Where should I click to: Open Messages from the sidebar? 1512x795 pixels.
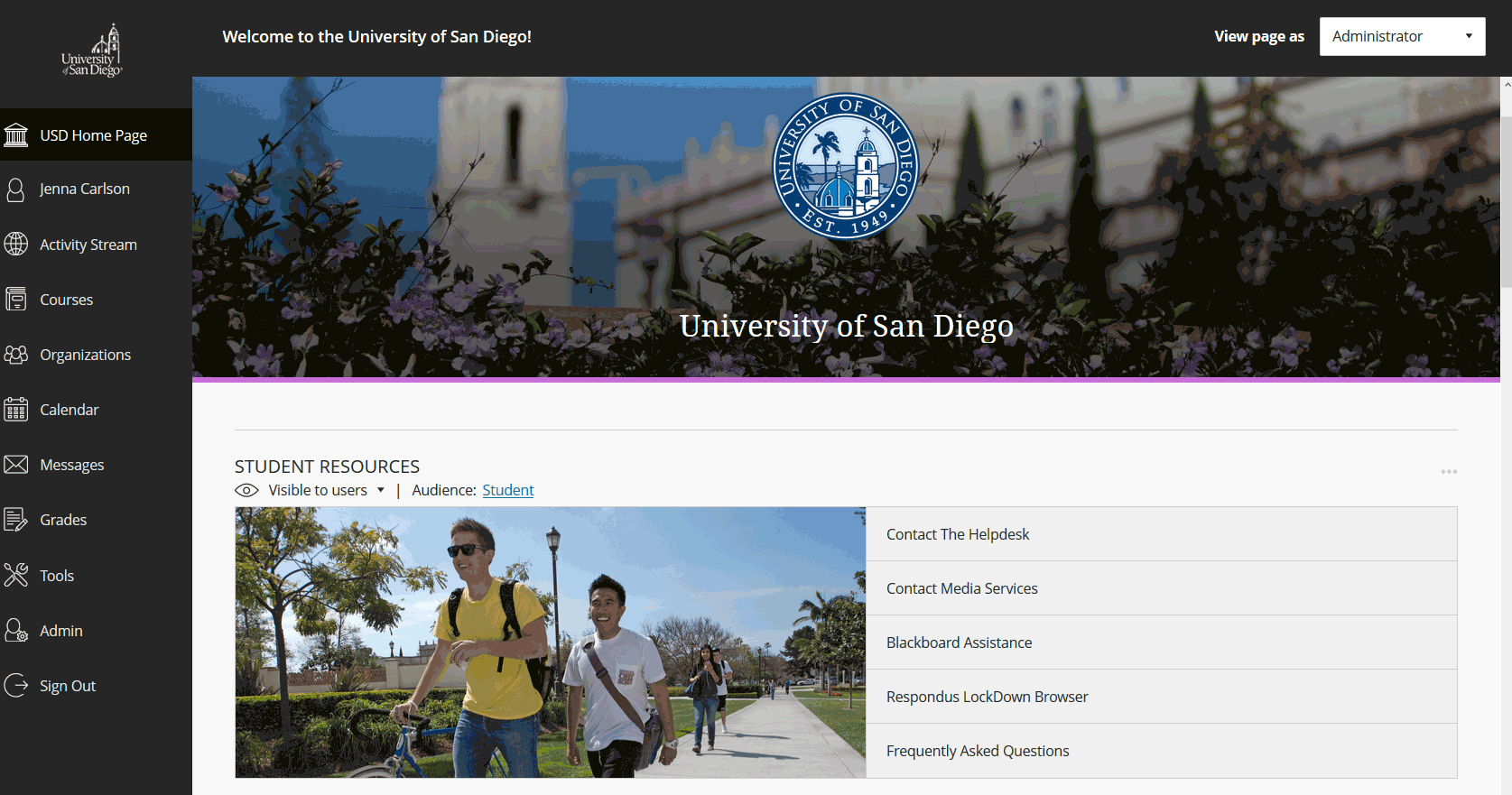tap(96, 465)
